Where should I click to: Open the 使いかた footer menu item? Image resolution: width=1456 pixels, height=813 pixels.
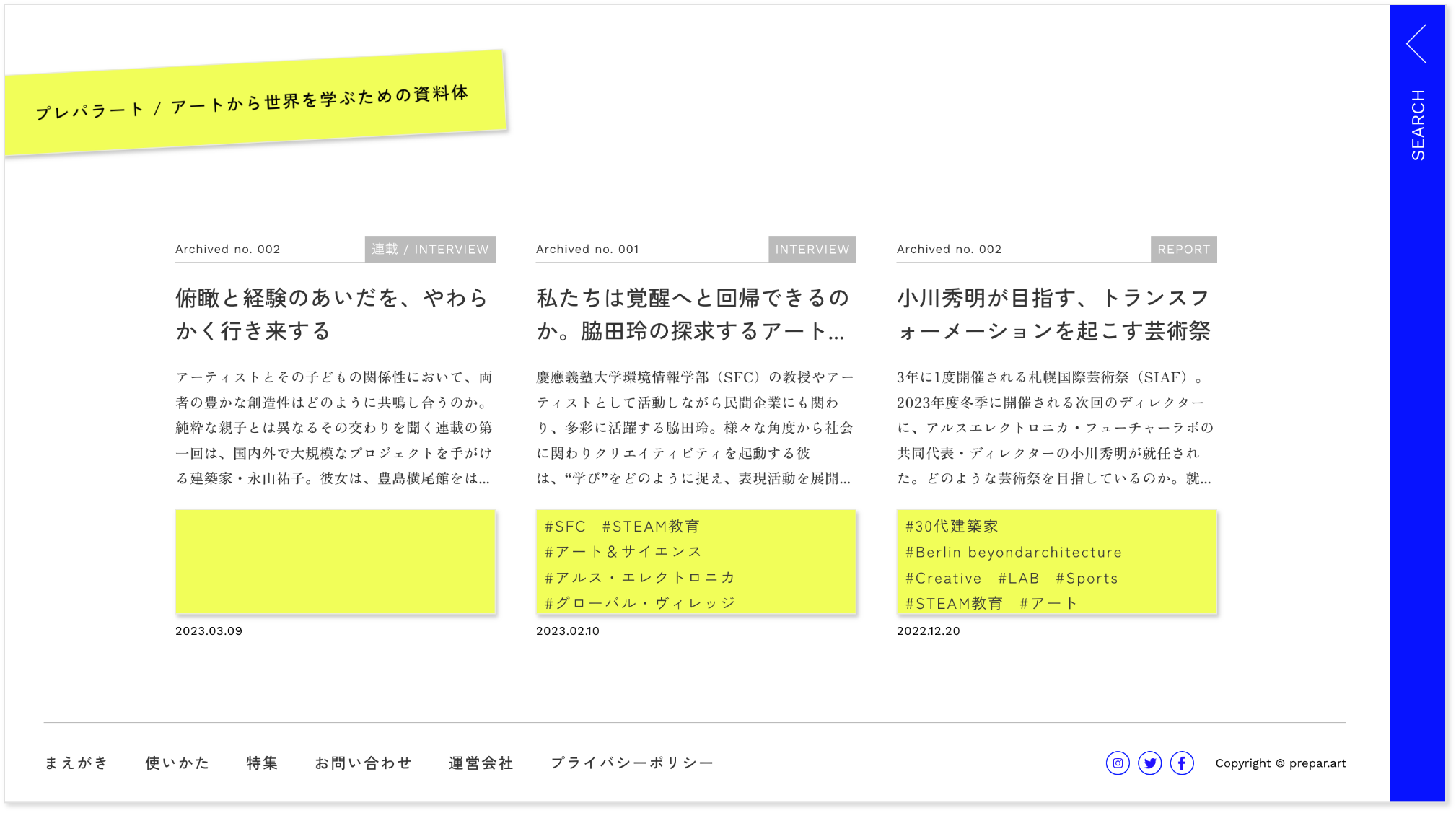coord(177,763)
